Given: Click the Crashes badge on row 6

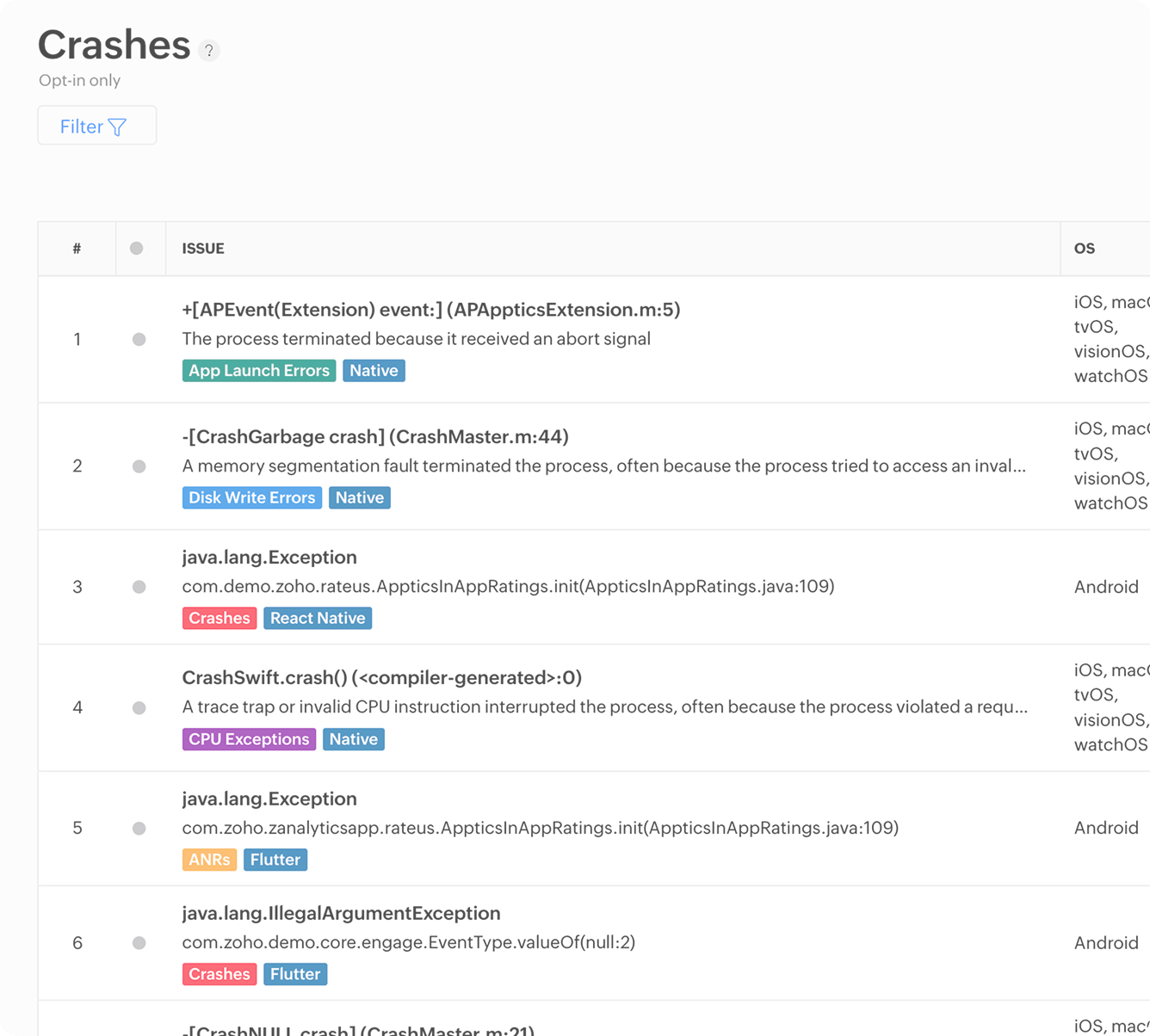Looking at the screenshot, I should [x=219, y=973].
